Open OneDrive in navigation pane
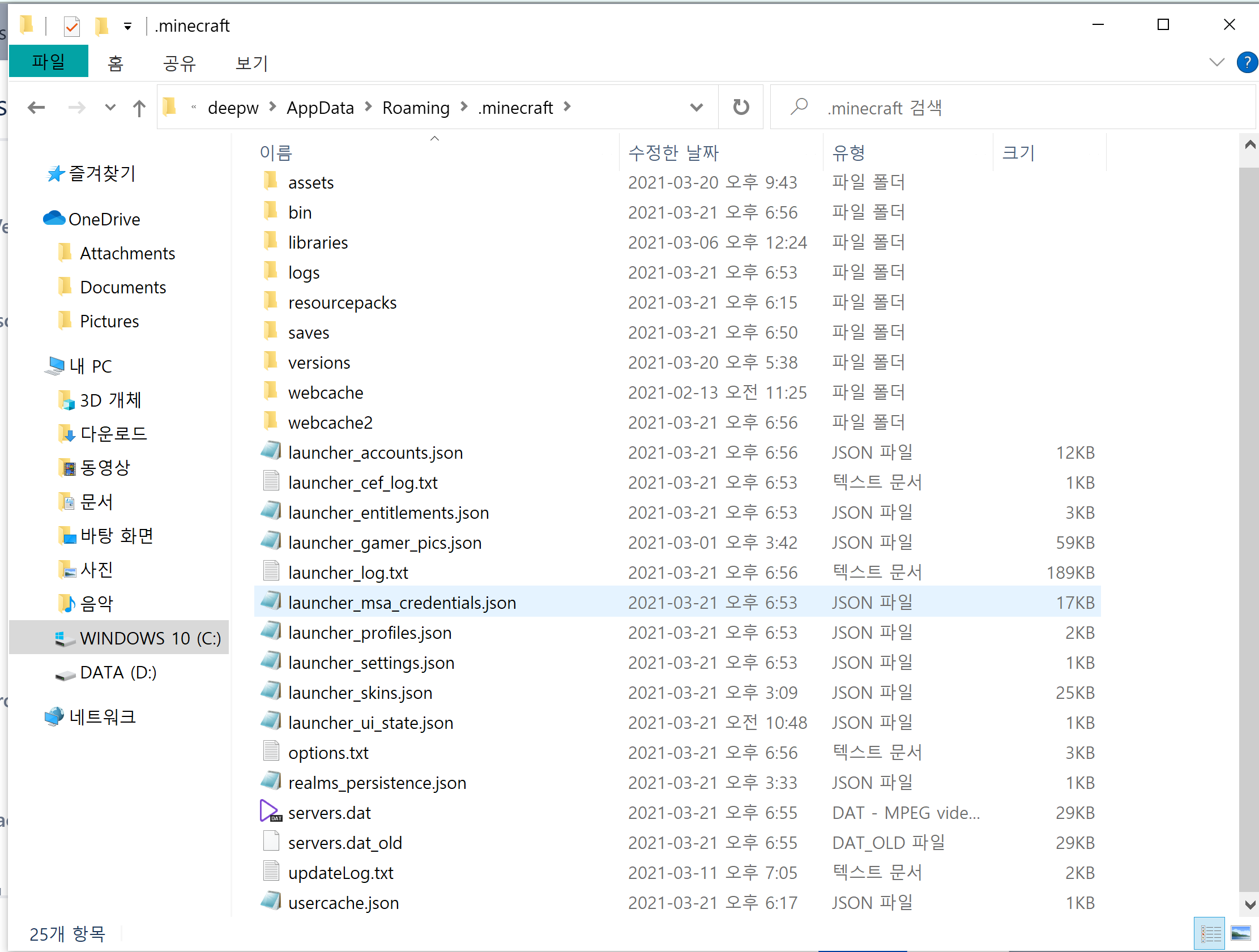Screen dimensions: 1259x952 click(x=104, y=219)
